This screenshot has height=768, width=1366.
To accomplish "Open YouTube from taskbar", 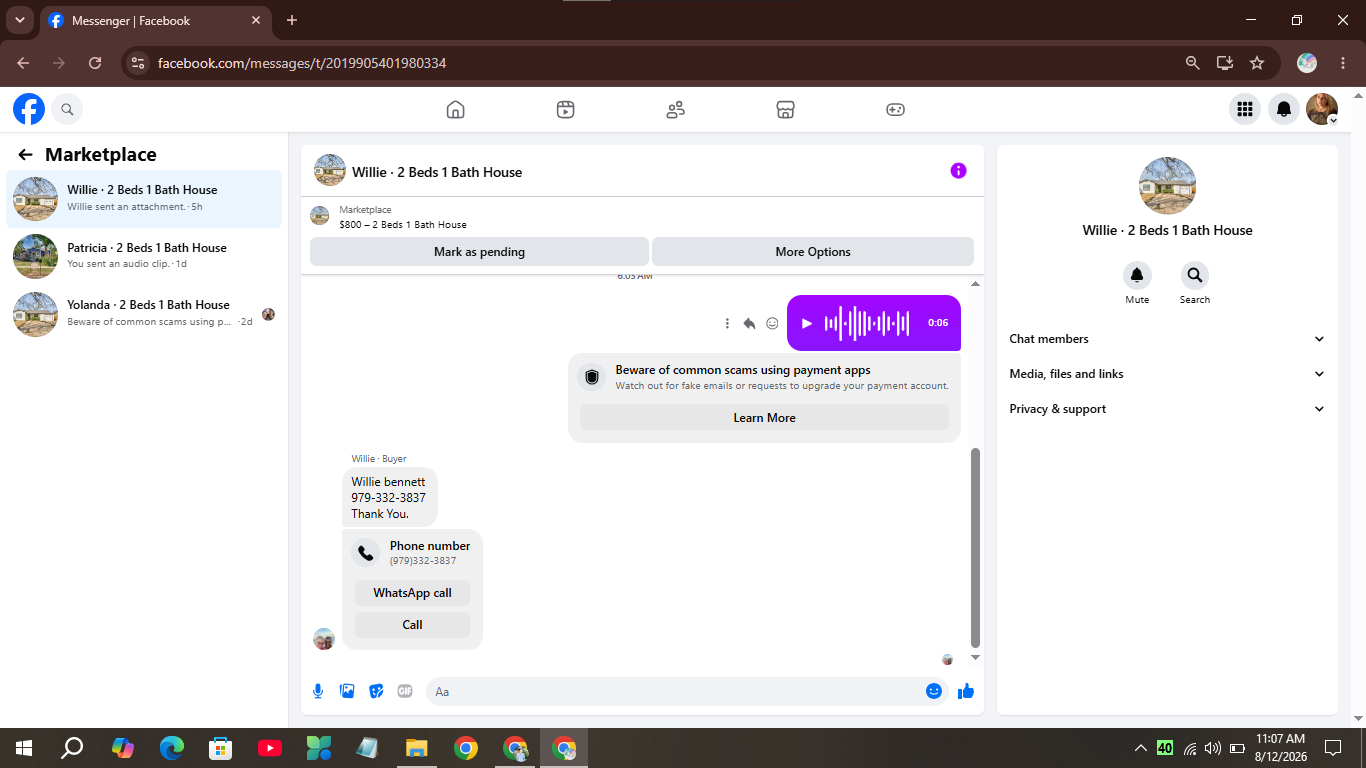I will click(270, 748).
